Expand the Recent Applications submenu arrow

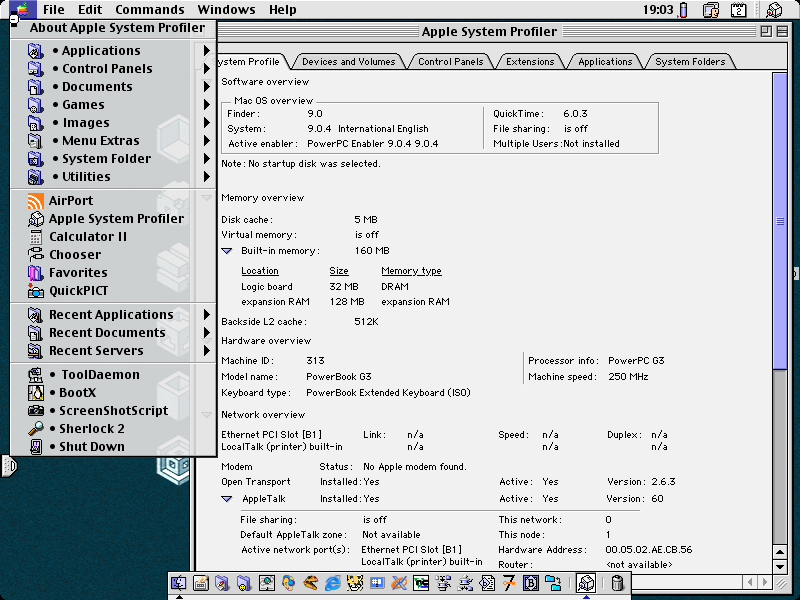tap(207, 315)
